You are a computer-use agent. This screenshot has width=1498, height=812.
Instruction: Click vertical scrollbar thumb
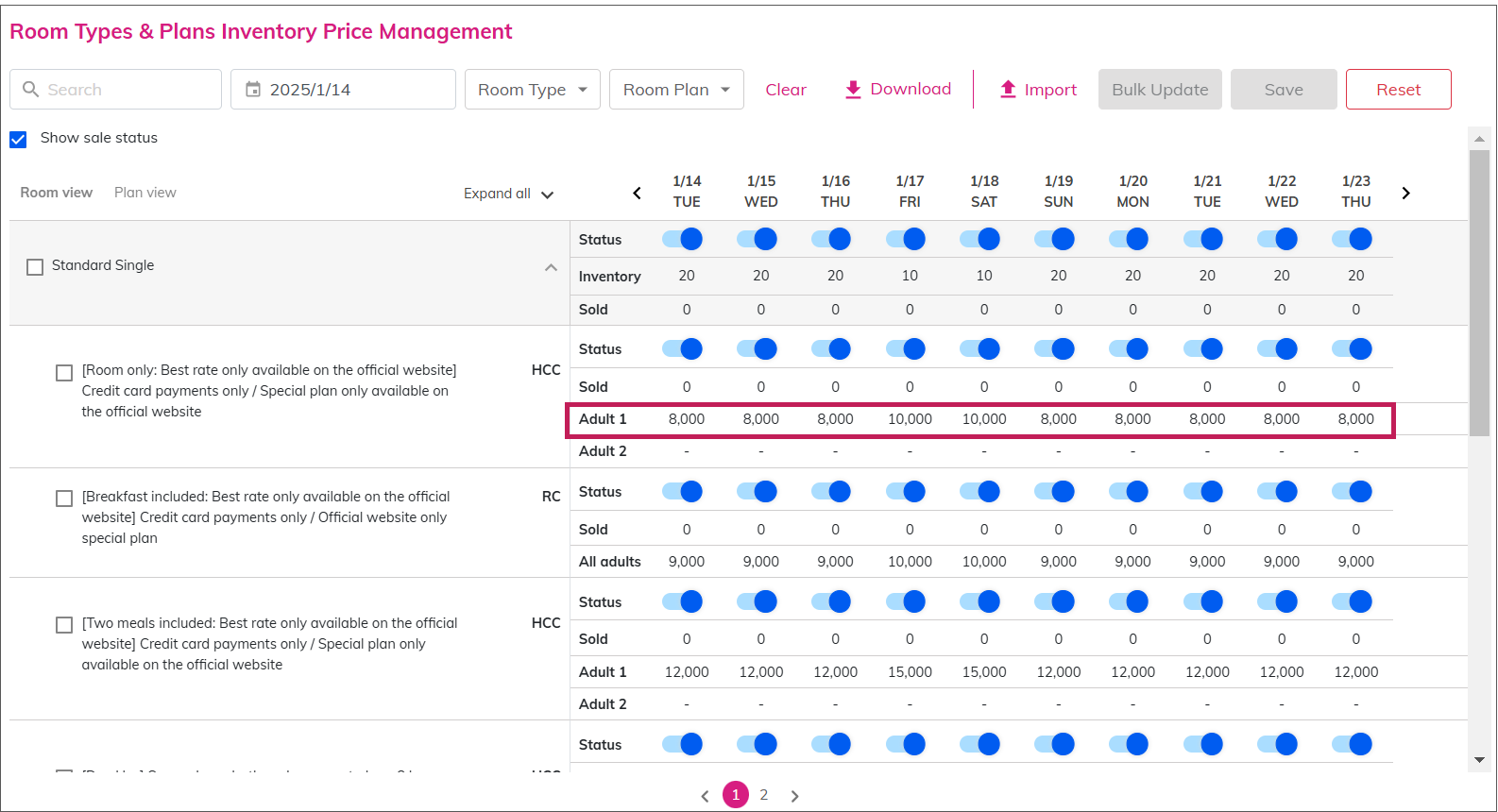(x=1479, y=293)
